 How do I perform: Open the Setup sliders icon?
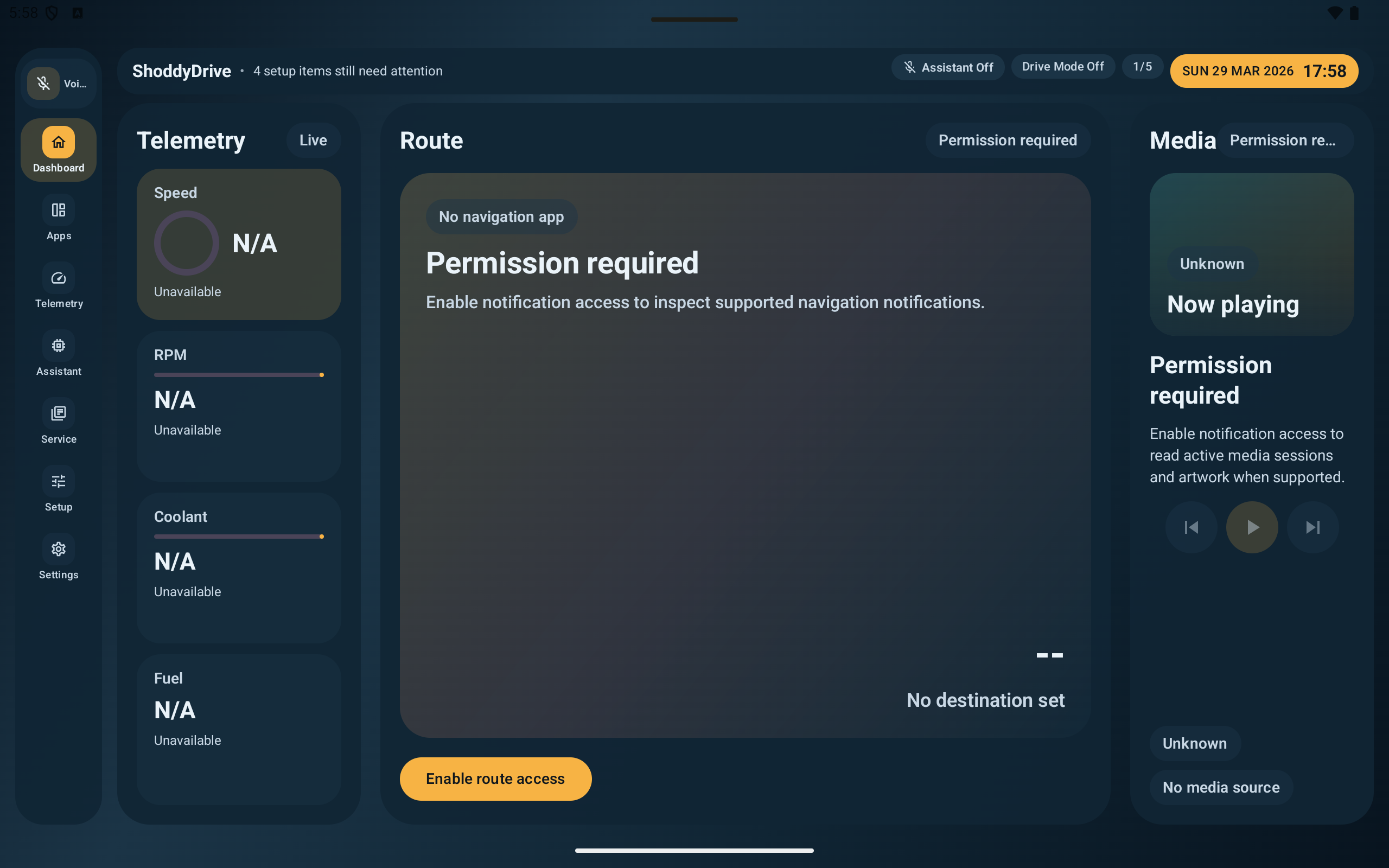tap(58, 481)
